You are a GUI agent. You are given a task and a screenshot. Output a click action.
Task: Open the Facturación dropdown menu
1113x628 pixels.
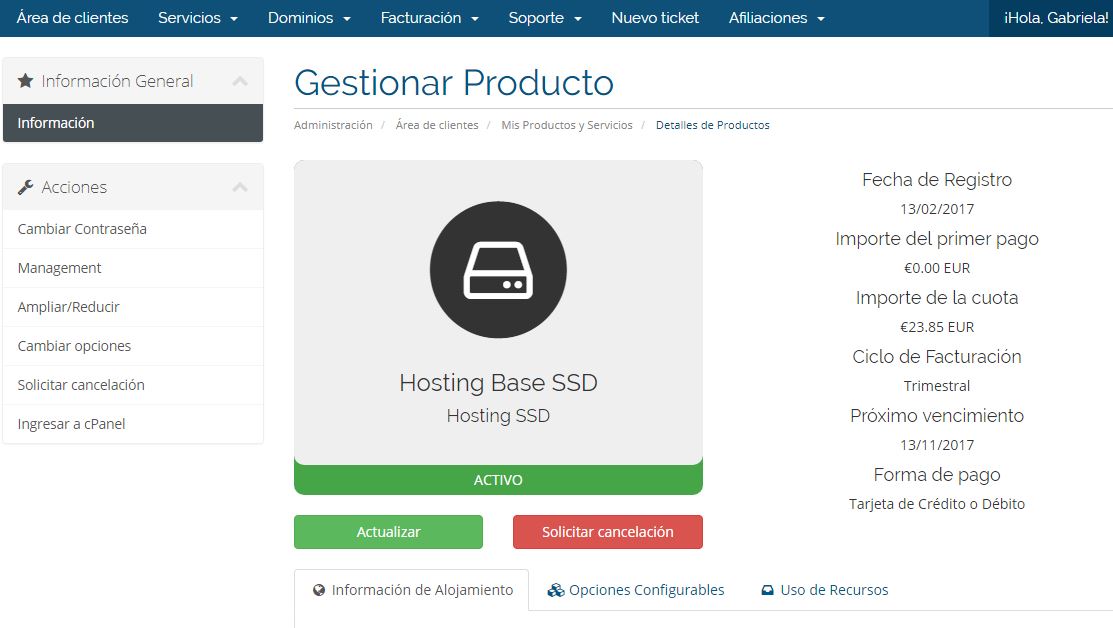[x=429, y=18]
